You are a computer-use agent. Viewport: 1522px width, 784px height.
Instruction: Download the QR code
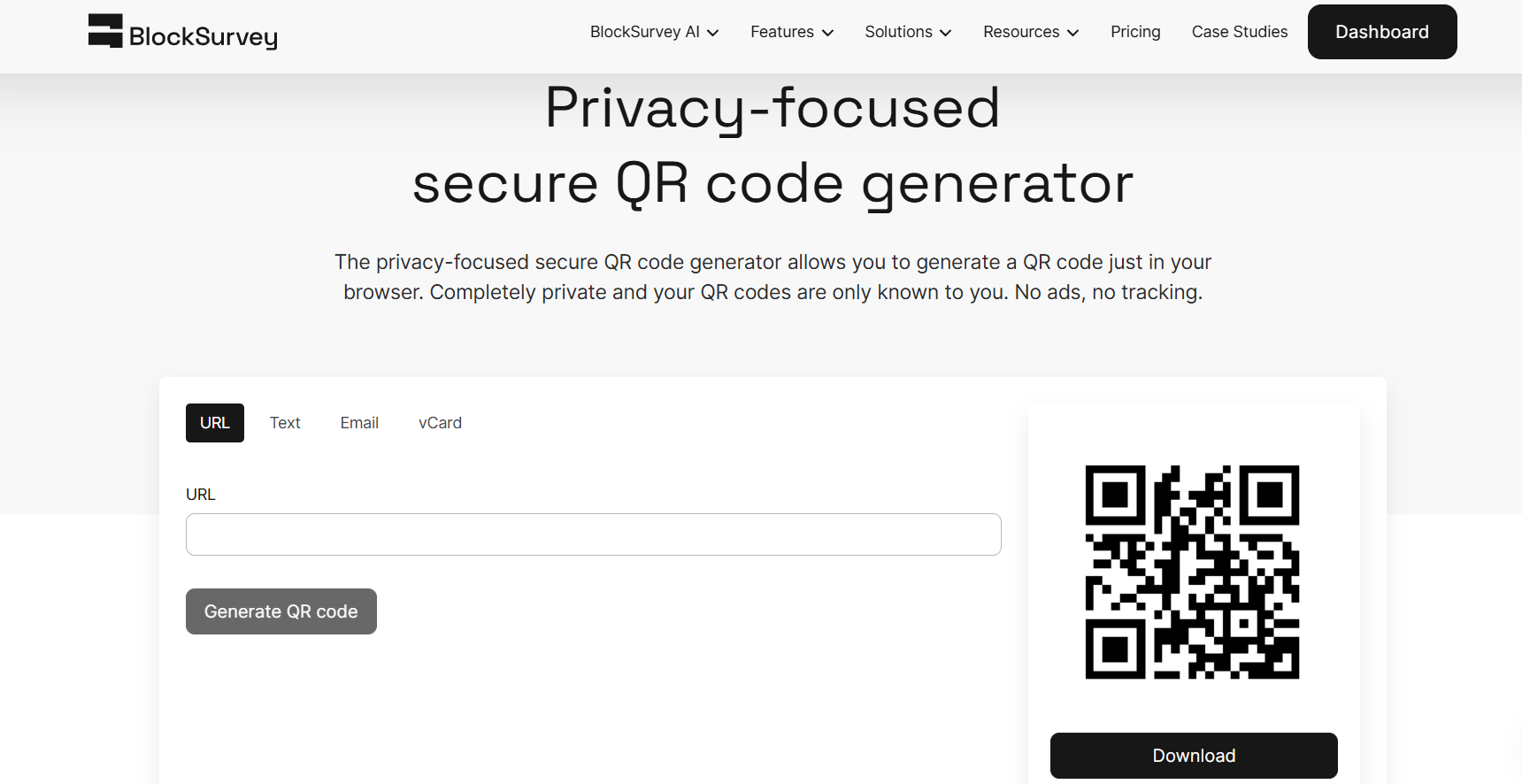coord(1194,756)
